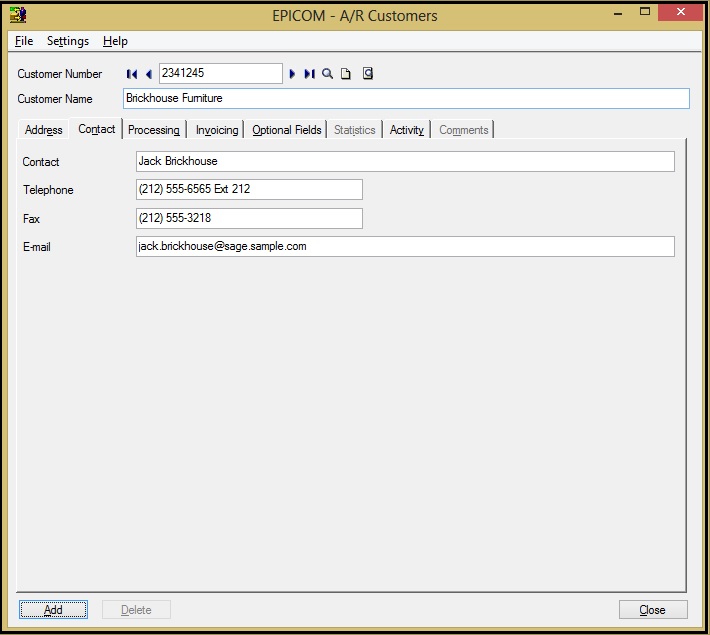Image resolution: width=710 pixels, height=635 pixels.
Task: Show the Optional Fields tab
Action: coord(287,130)
